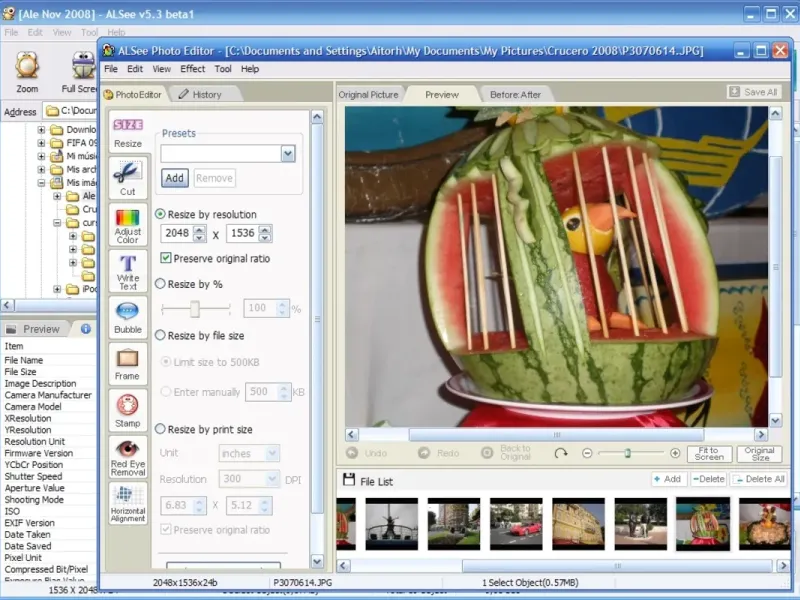Expand the FIFA 09 folder node
Screen dimensions: 800x600
click(x=41, y=143)
